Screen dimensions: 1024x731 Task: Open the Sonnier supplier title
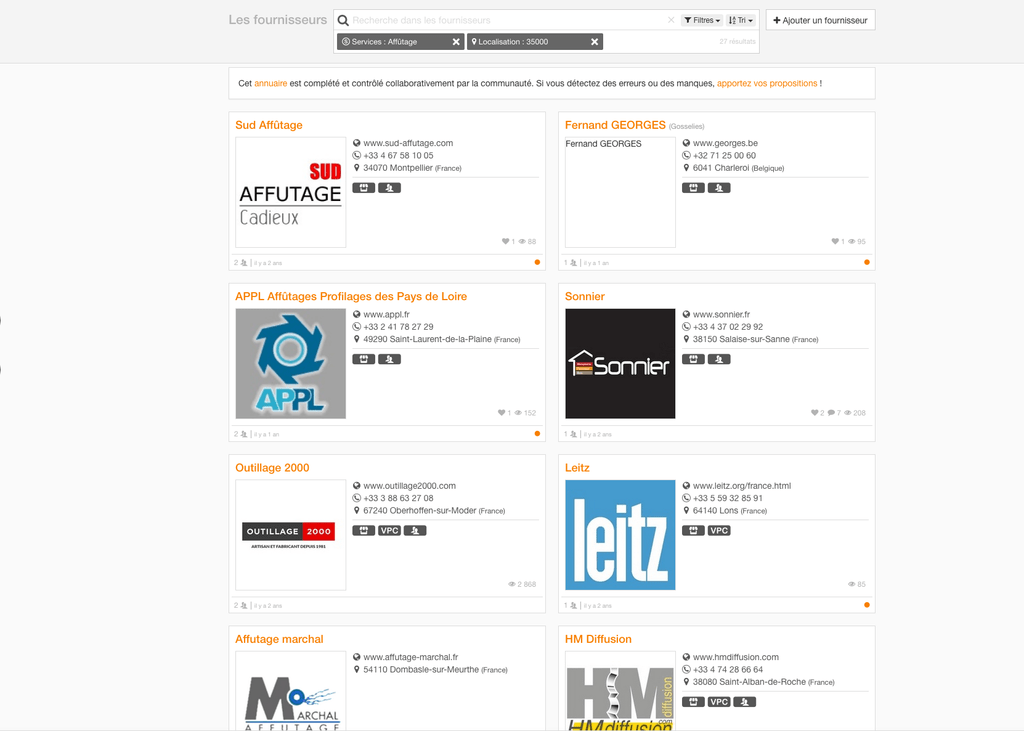[584, 297]
